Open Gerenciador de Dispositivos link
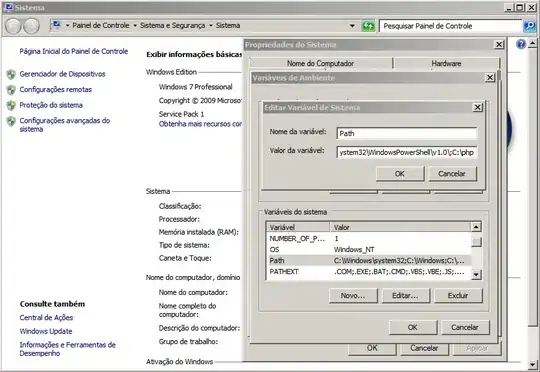Viewport: 540px width, 372px height. point(62,74)
